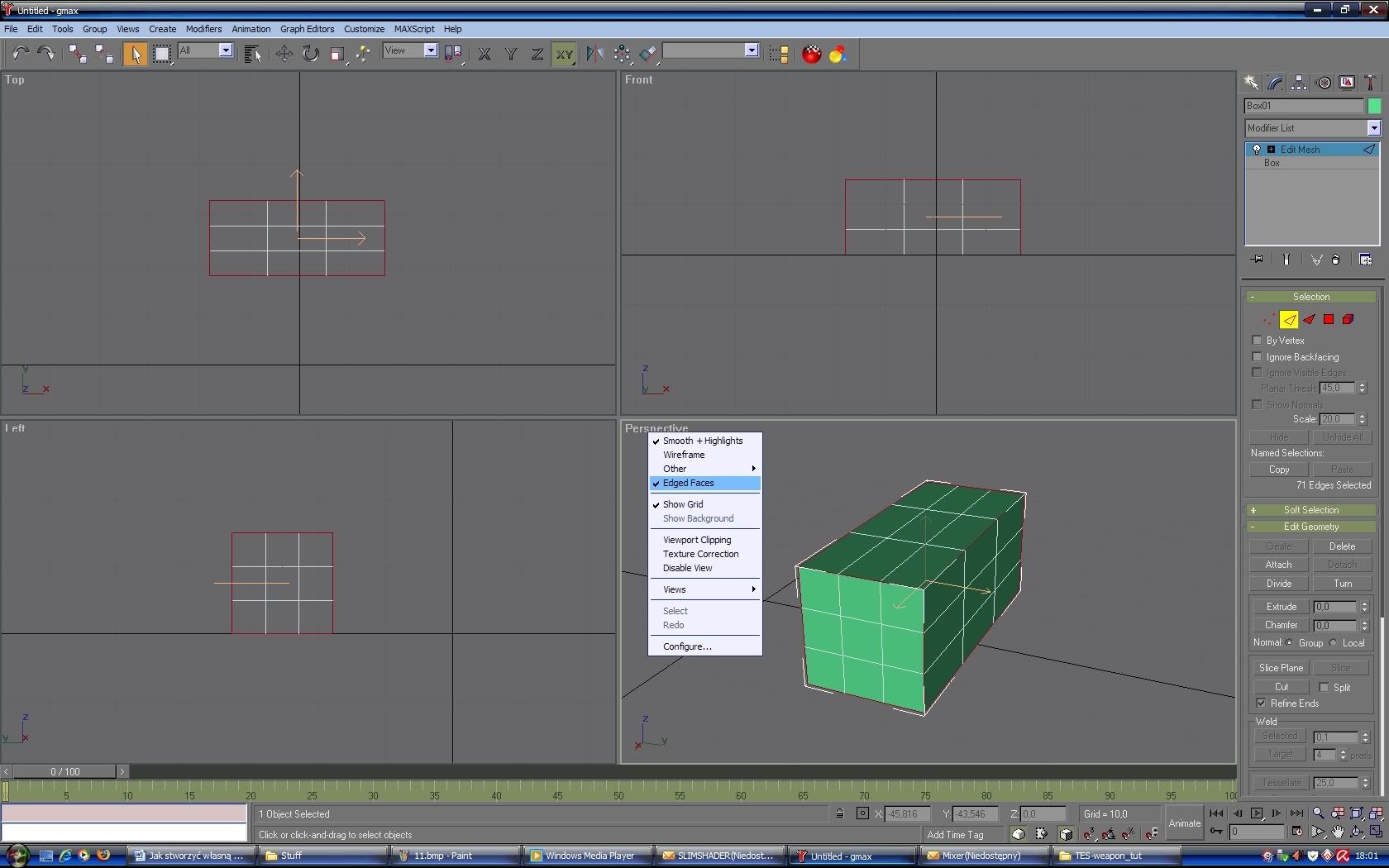Check the Split option next to Cut
The height and width of the screenshot is (868, 1389).
(x=1324, y=687)
